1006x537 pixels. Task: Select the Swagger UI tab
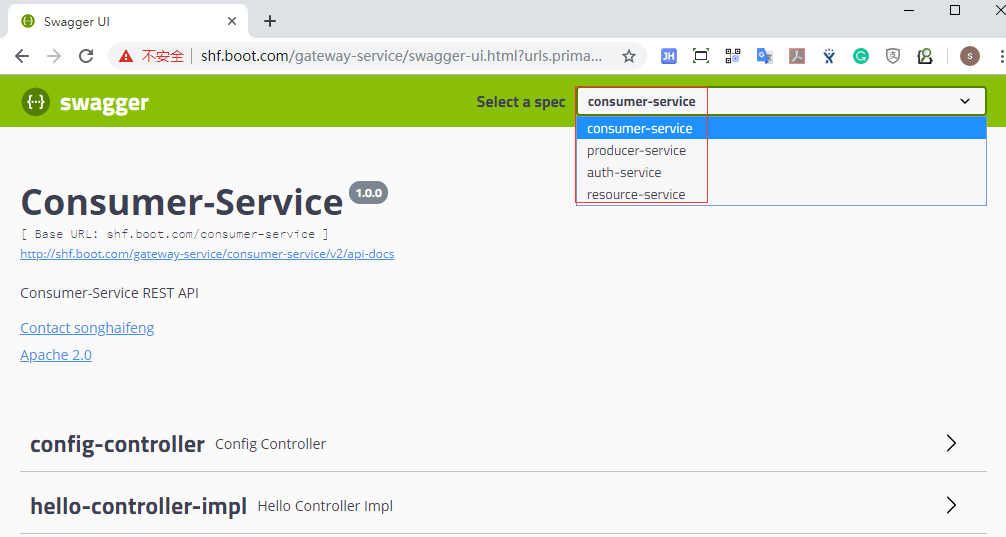(128, 21)
